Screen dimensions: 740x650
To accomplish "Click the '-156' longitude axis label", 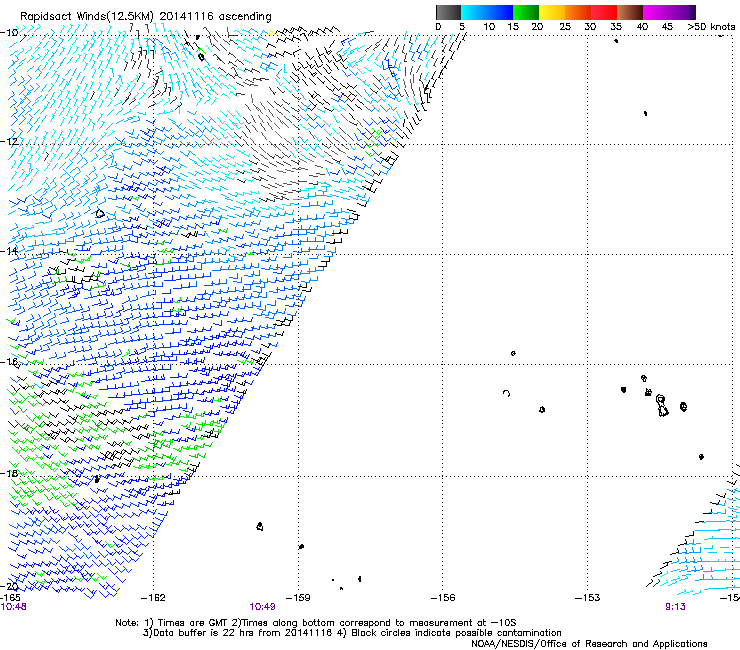I will click(443, 598).
